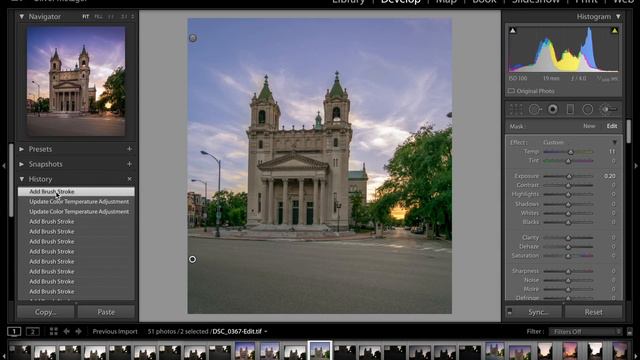Click the Saturation slider handle
This screenshot has height=360, width=640.
(568, 256)
